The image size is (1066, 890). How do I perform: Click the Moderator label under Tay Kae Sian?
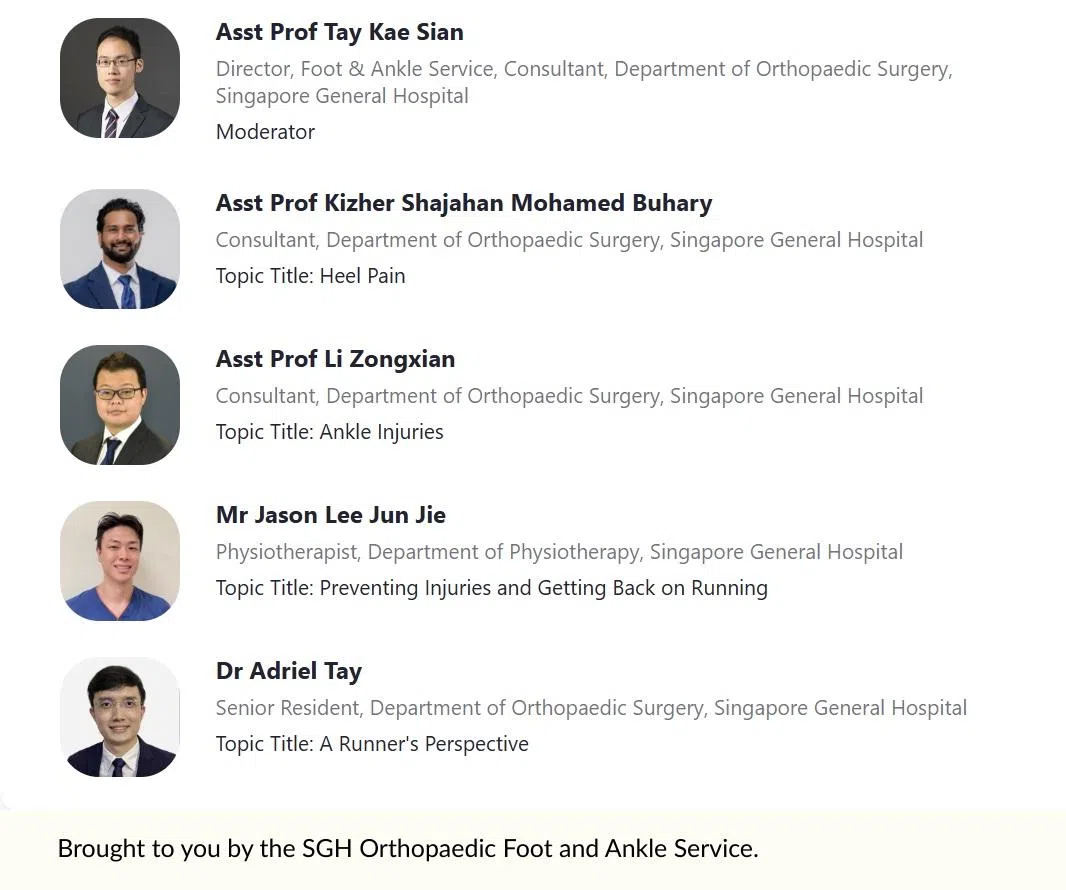[265, 132]
